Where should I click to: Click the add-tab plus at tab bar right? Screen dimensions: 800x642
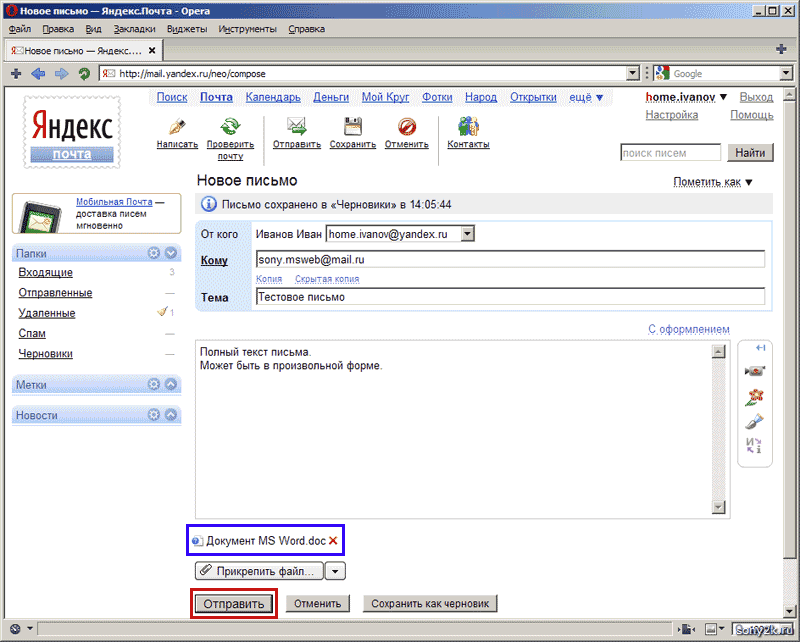pyautogui.click(x=781, y=49)
